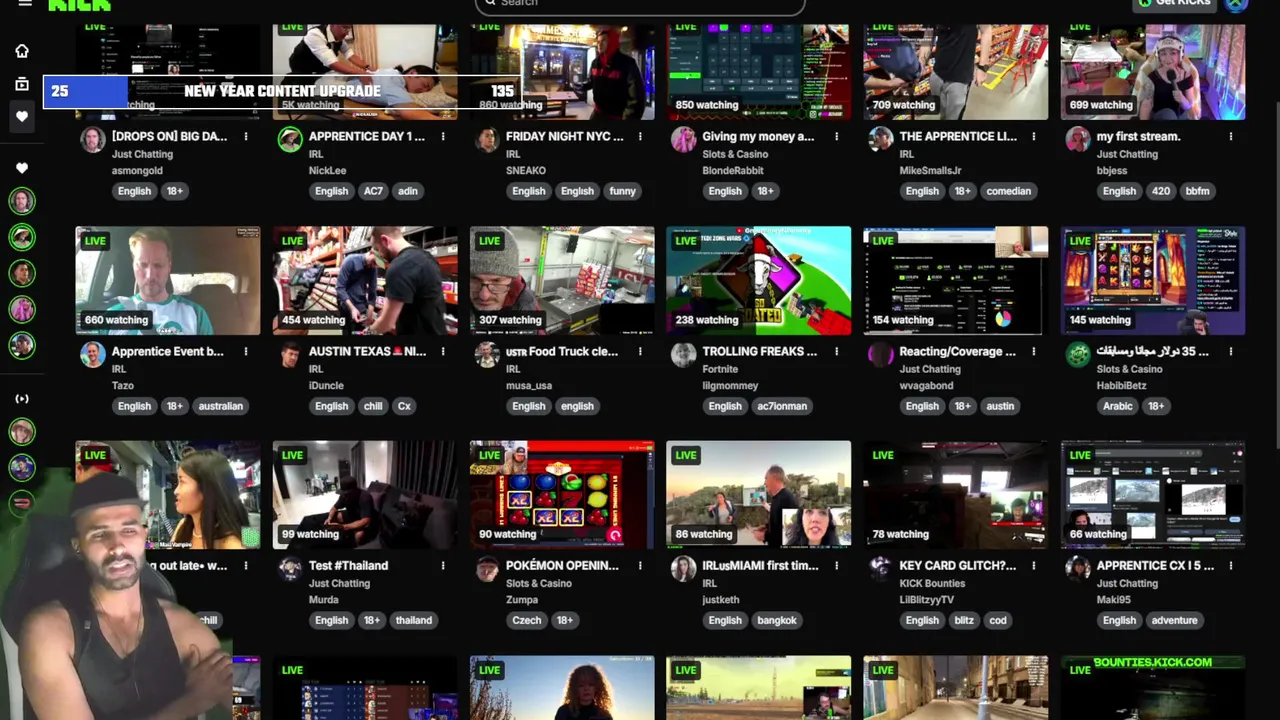Open 'KEY CARD GLITCH?...' stream title
1280x720 pixels.
click(x=957, y=565)
